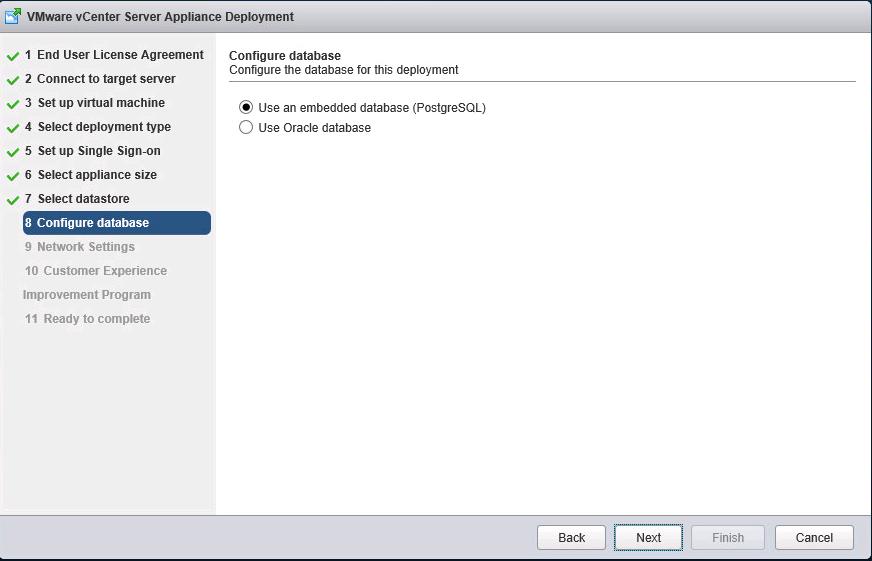Viewport: 872px width, 561px height.
Task: Select Use an embedded database (PostgreSQL) option
Action: 246,107
